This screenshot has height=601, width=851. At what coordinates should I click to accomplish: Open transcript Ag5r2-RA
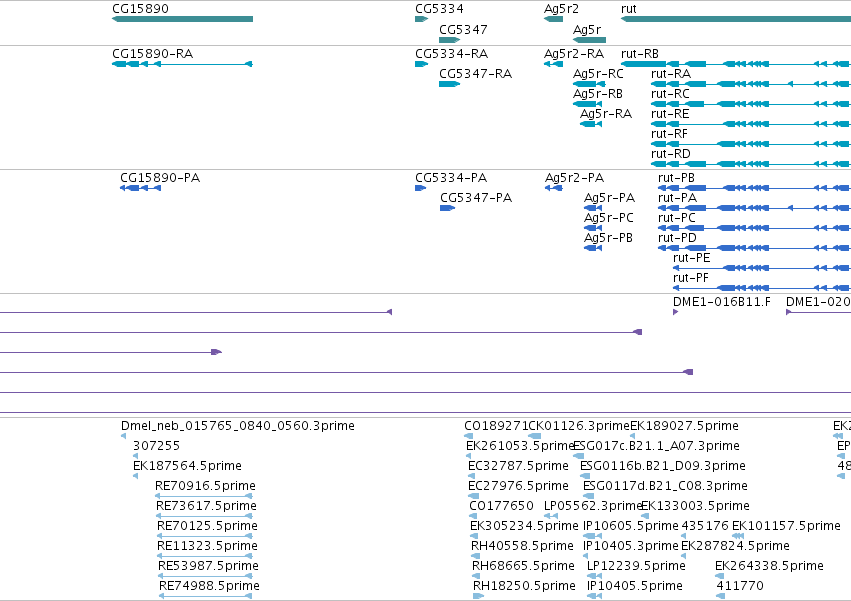coord(574,54)
